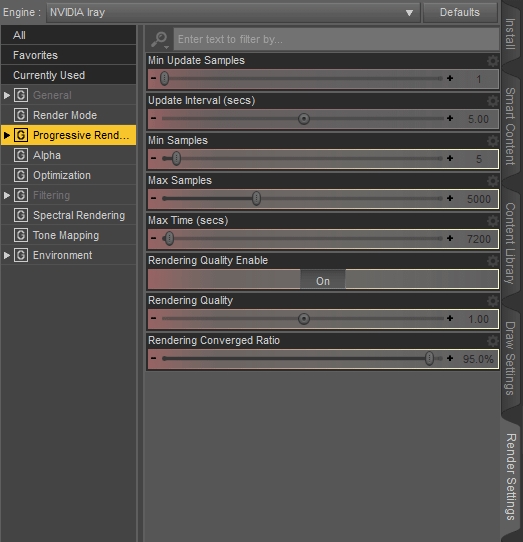Select the Favorites category
The height and width of the screenshot is (542, 523).
click(68, 55)
